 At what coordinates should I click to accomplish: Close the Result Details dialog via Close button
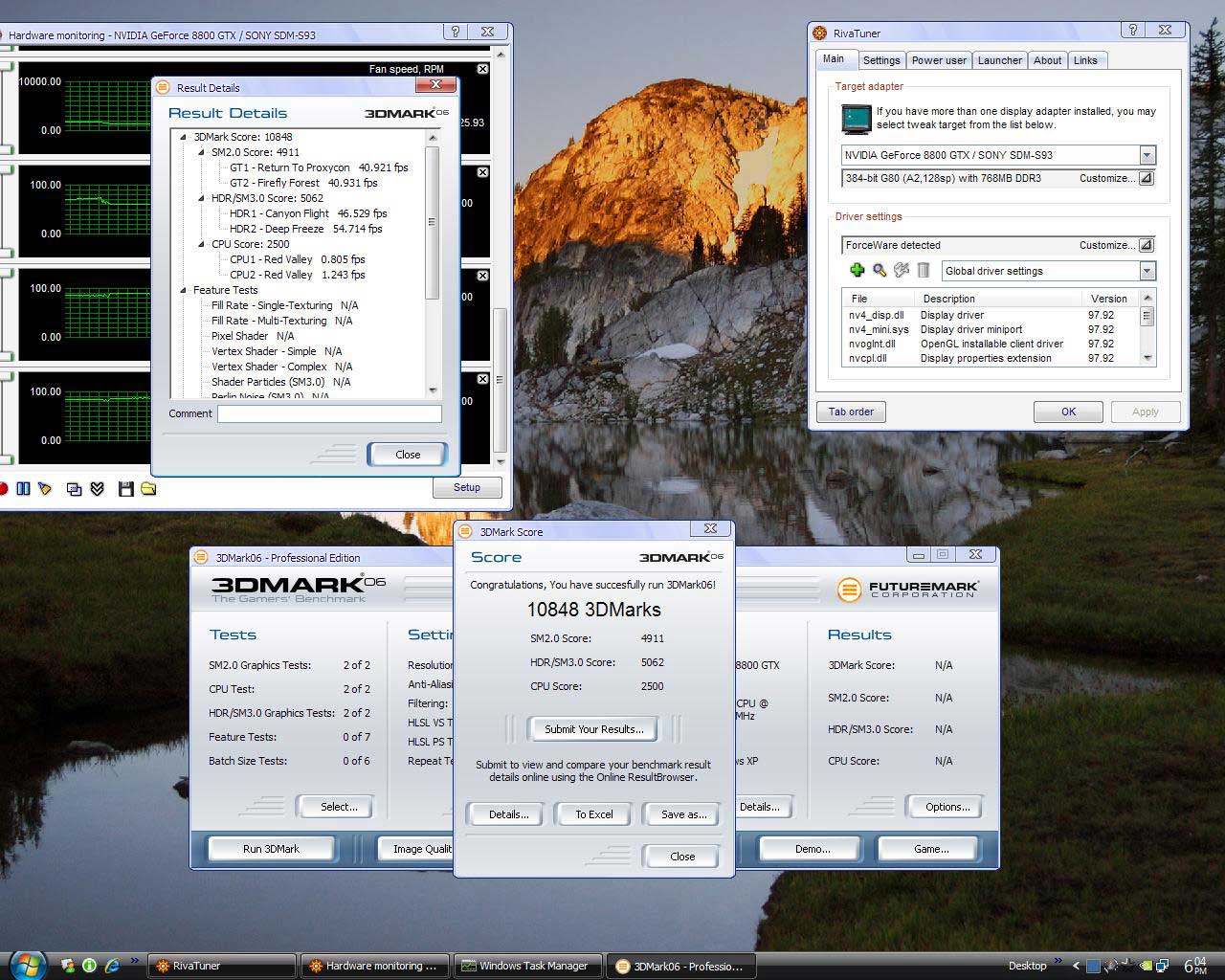(408, 455)
